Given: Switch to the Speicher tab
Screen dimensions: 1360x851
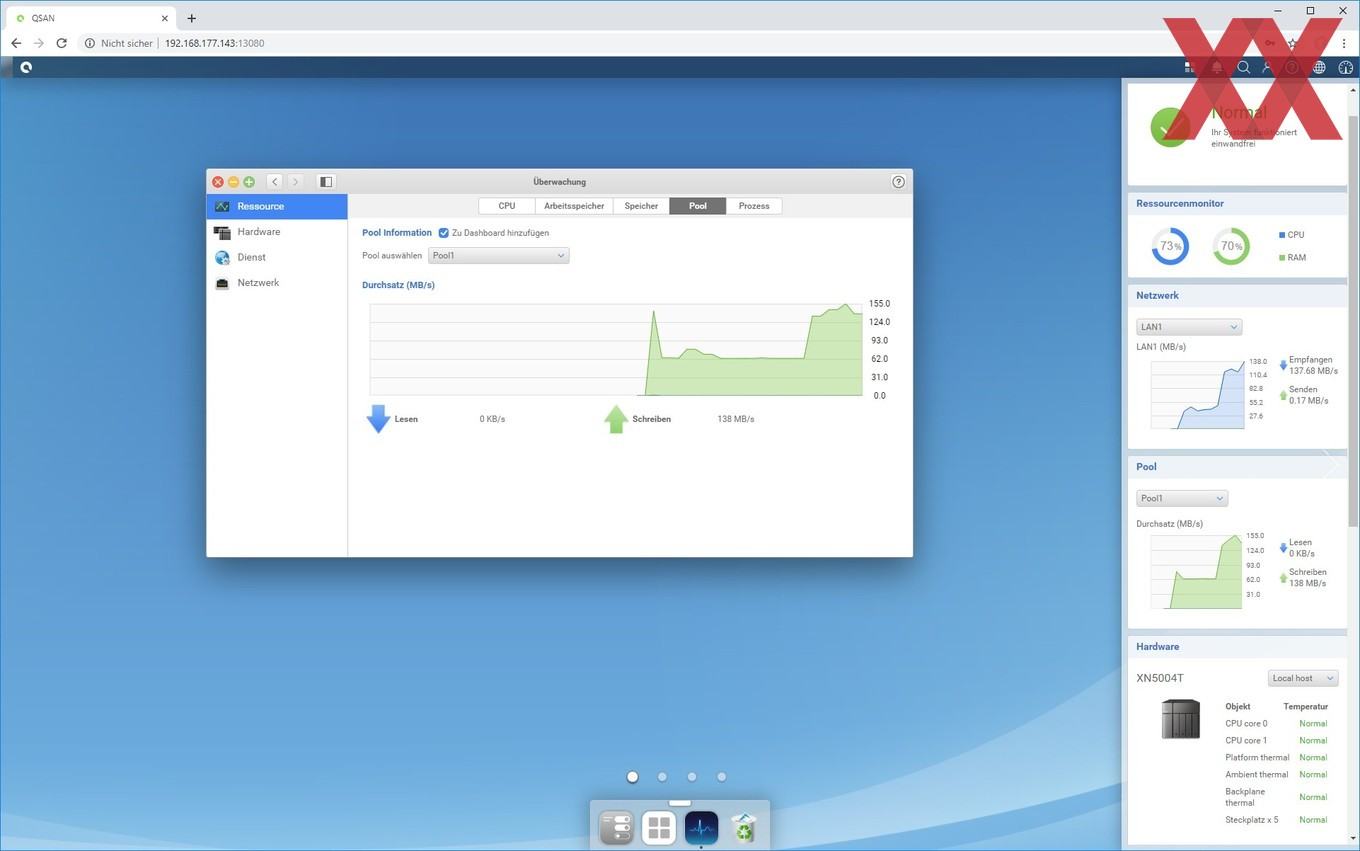Looking at the screenshot, I should [x=641, y=206].
